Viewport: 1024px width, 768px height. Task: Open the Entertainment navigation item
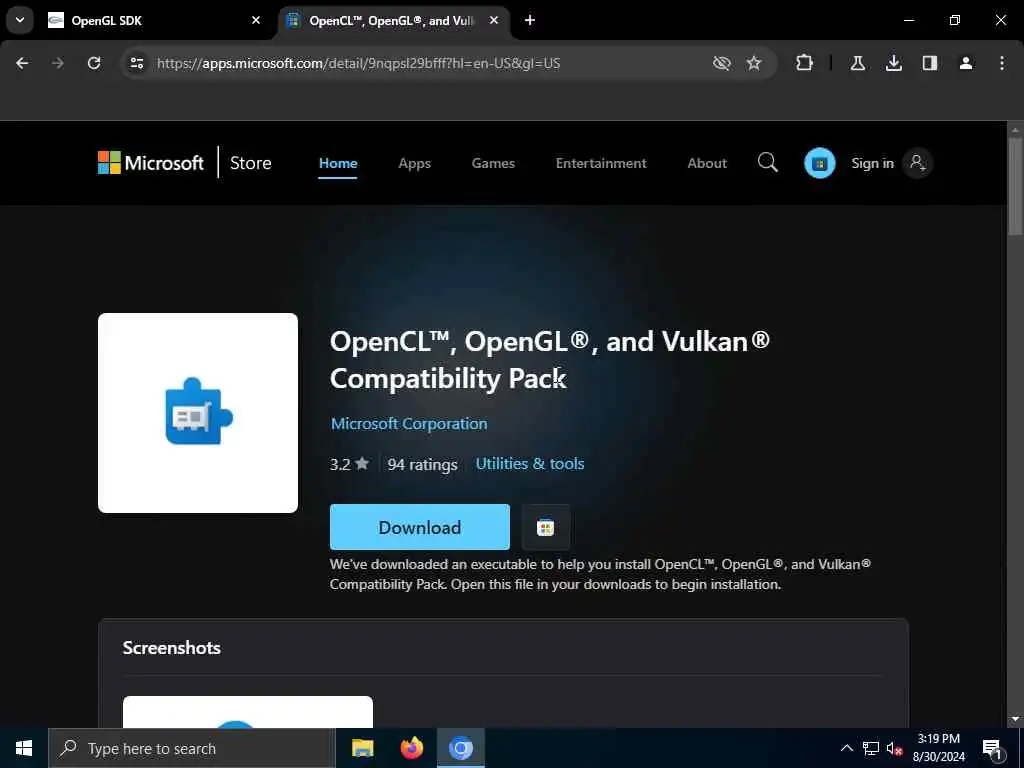[601, 163]
